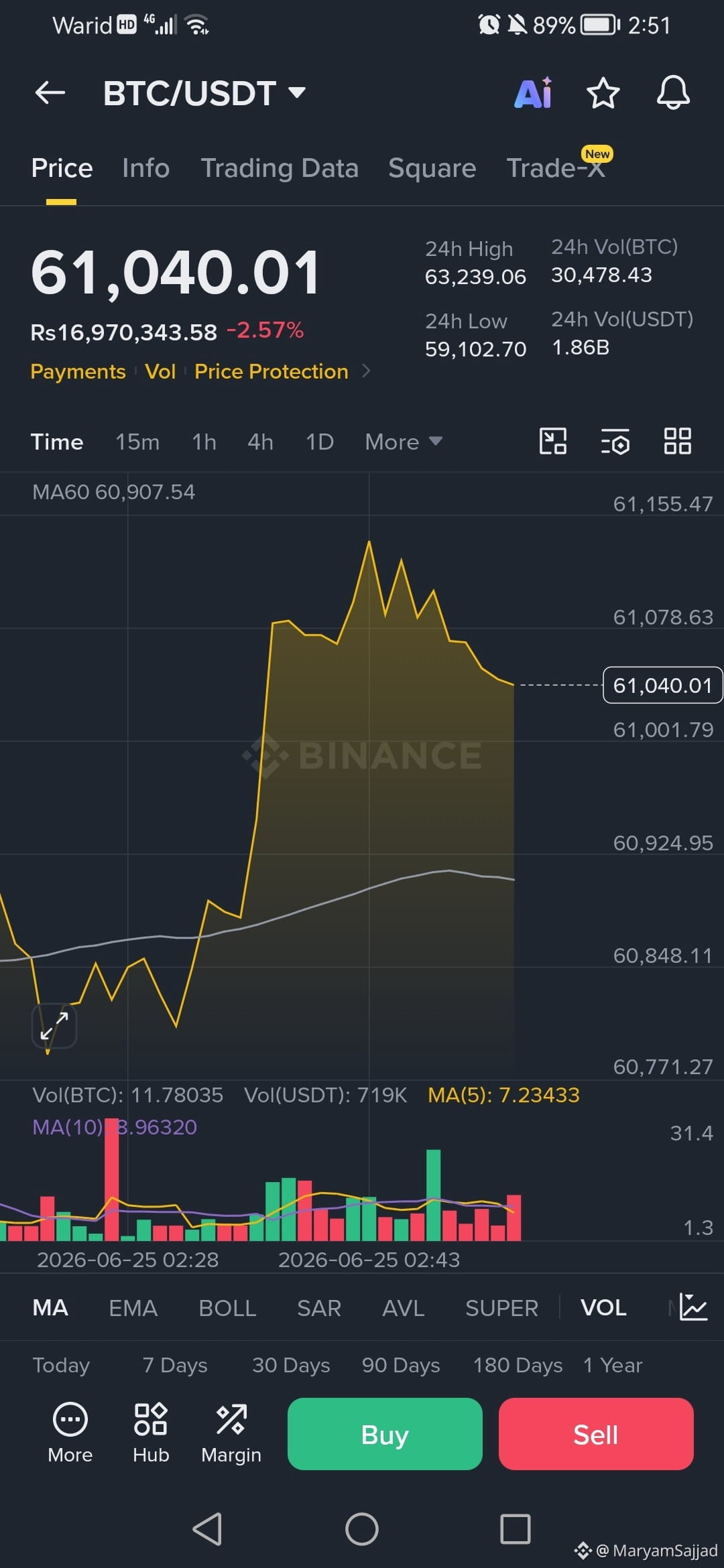This screenshot has width=724, height=1568.
Task: Enable the BOLL indicator
Action: 227,1307
